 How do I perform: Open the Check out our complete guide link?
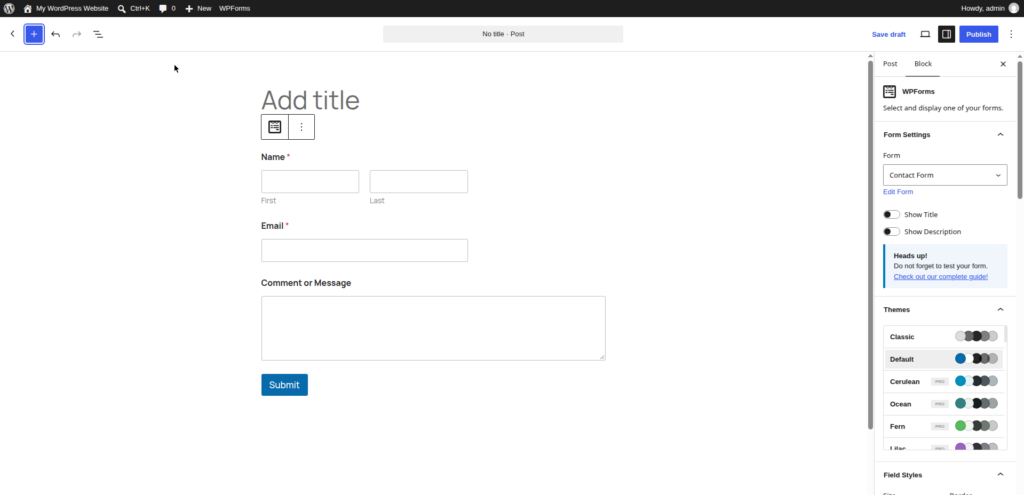940,276
